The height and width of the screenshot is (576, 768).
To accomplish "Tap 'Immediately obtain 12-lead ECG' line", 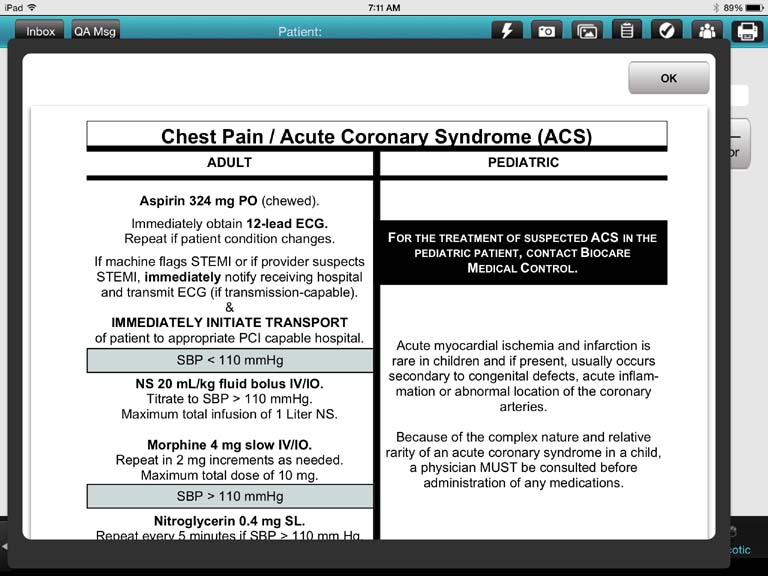I will 229,223.
